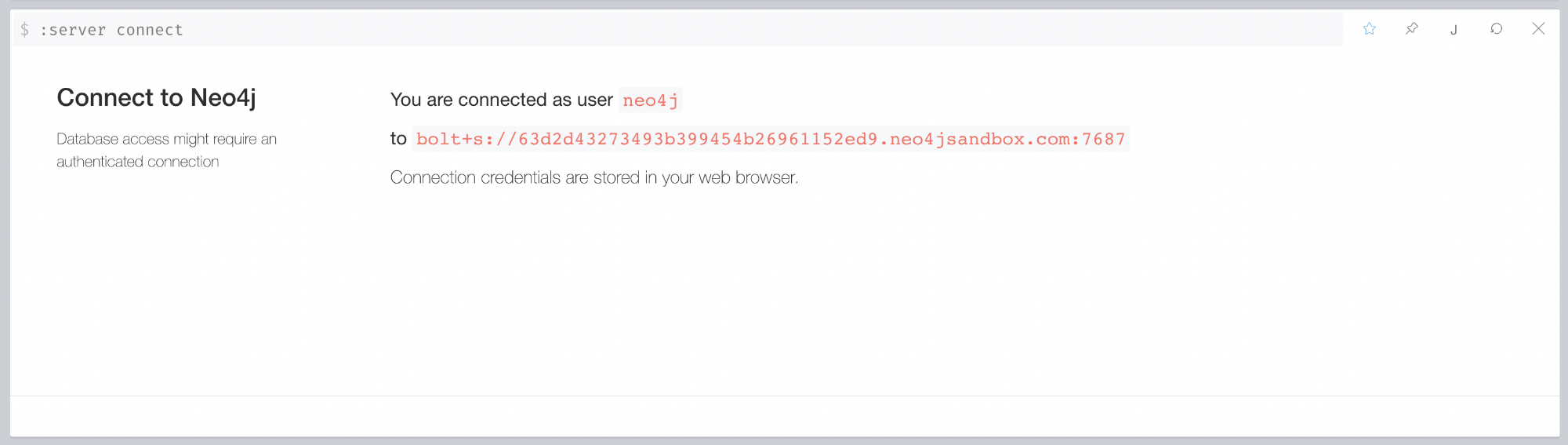Click the :server connect command text to edit
Image resolution: width=1568 pixels, height=445 pixels.
click(x=111, y=30)
